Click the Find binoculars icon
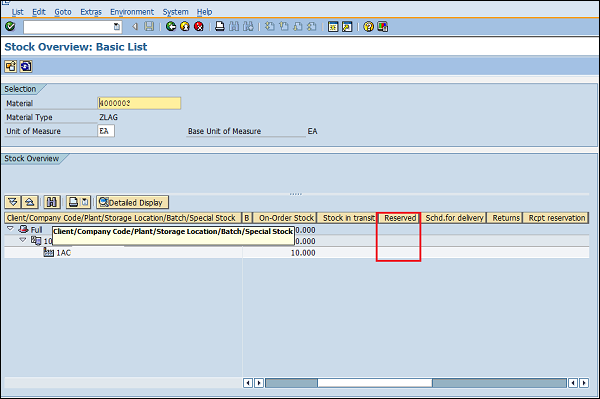The image size is (600, 399). [234, 26]
